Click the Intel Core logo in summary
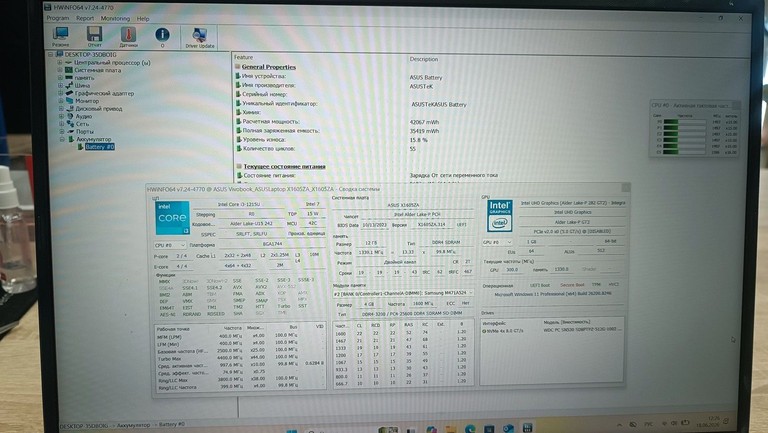The height and width of the screenshot is (433, 768). (172, 218)
